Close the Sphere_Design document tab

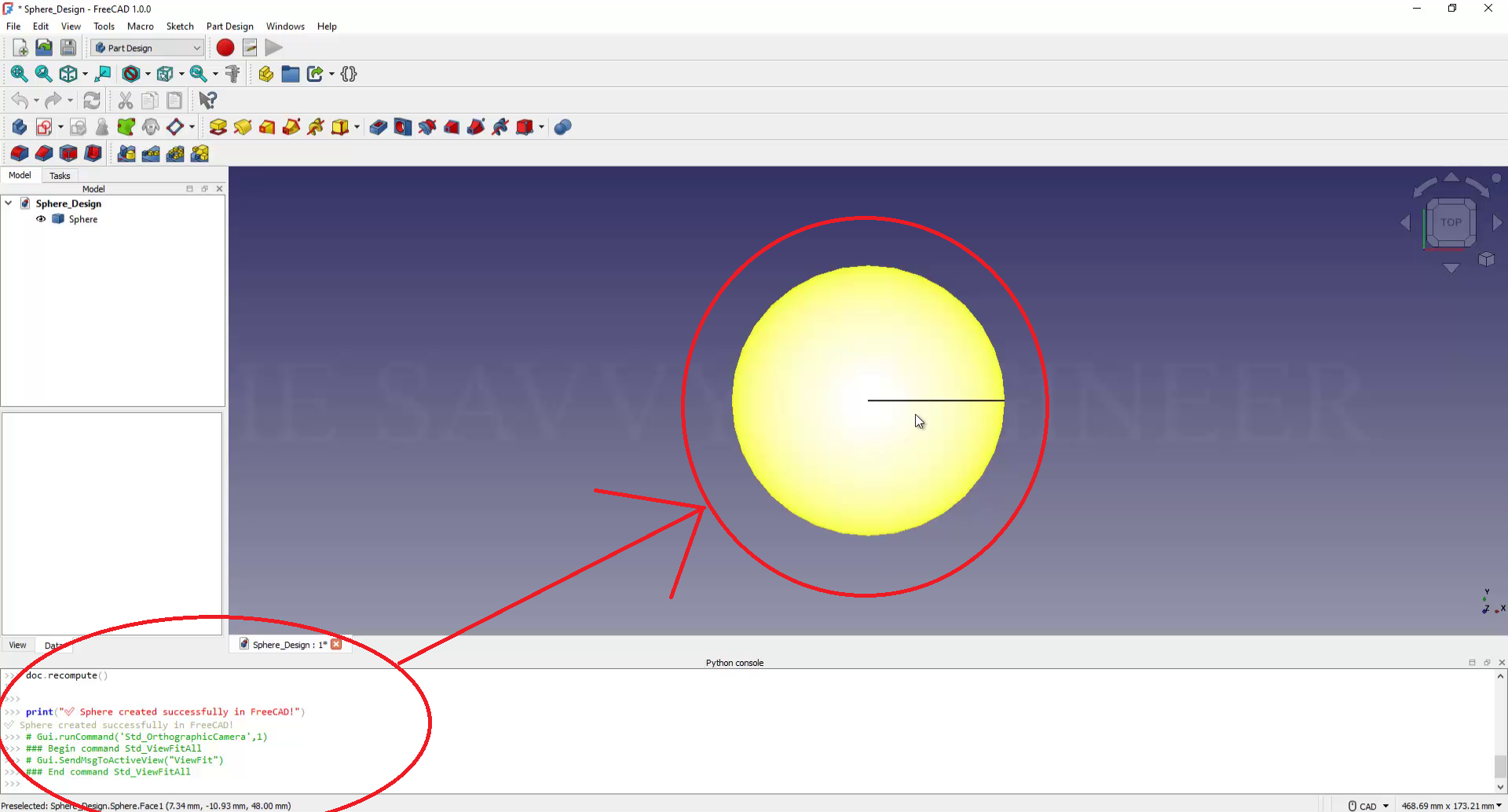click(336, 644)
